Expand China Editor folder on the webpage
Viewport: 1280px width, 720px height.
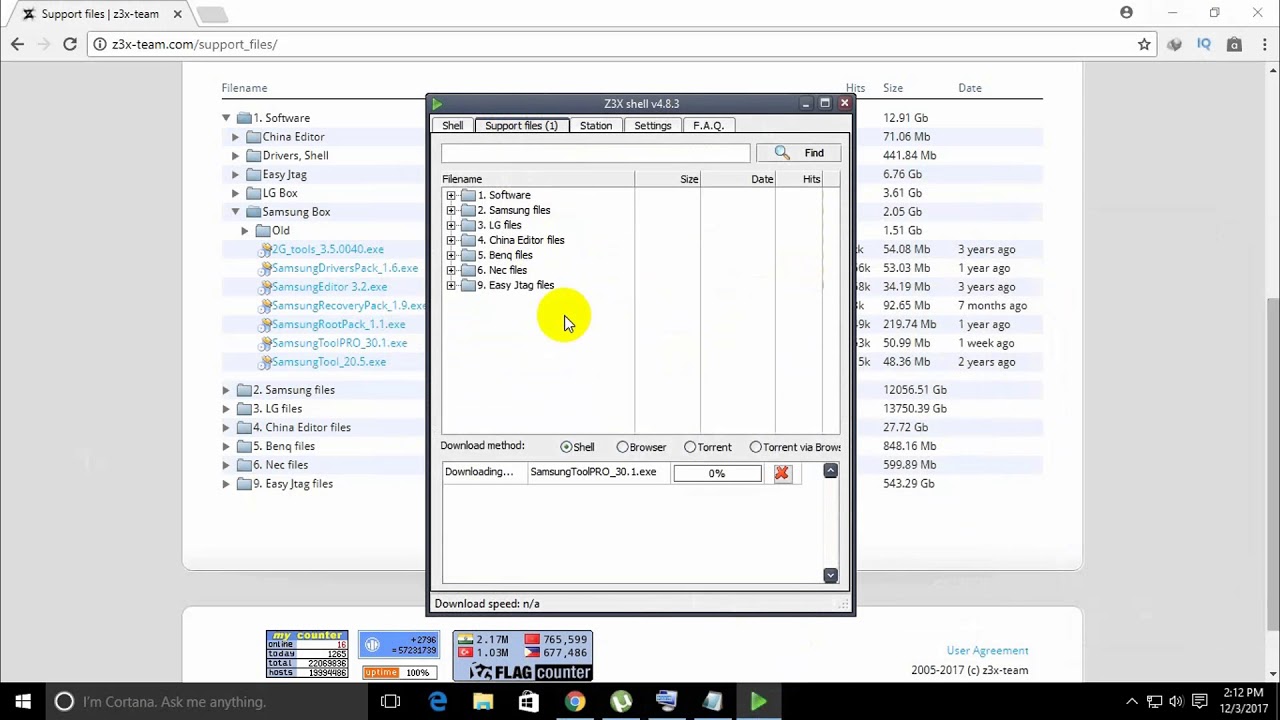click(235, 137)
